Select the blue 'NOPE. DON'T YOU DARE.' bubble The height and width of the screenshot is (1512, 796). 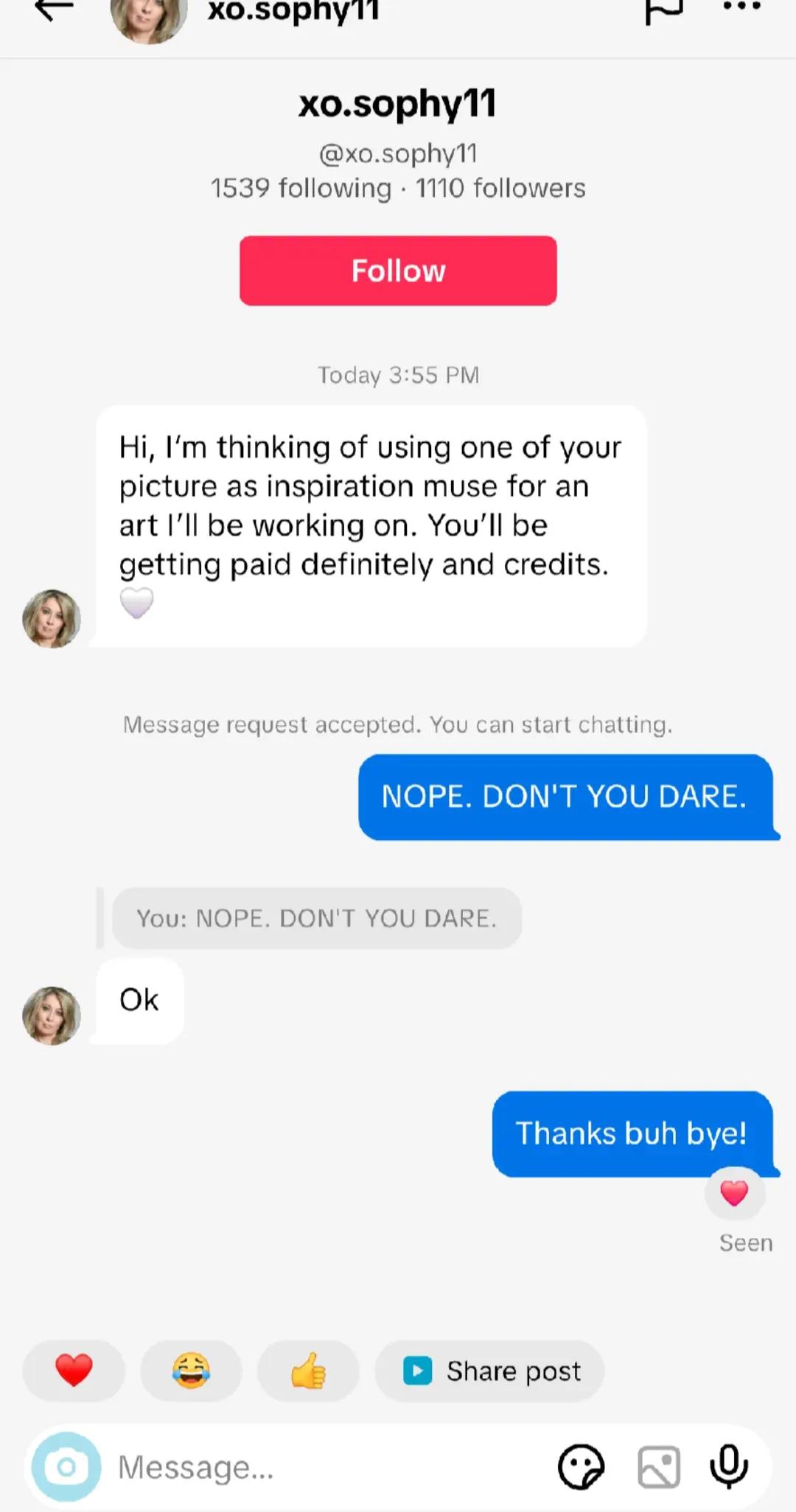coord(566,797)
